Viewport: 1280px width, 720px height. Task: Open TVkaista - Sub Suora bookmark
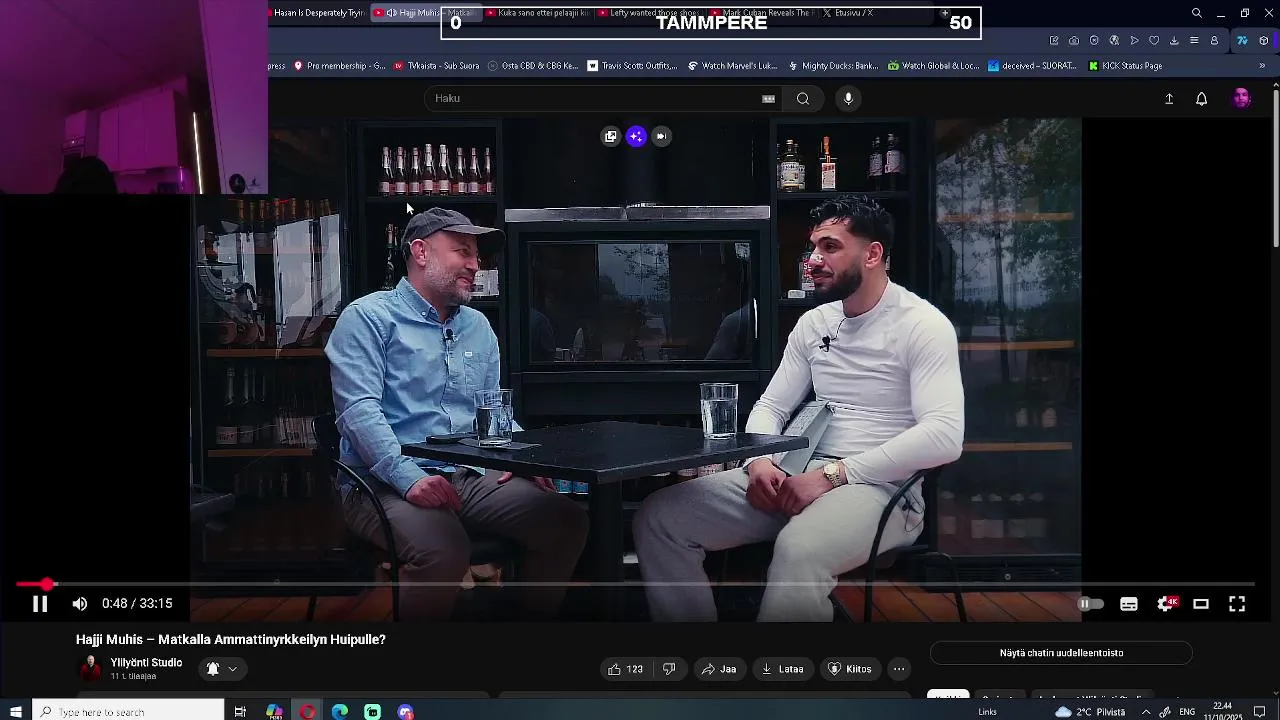point(437,66)
